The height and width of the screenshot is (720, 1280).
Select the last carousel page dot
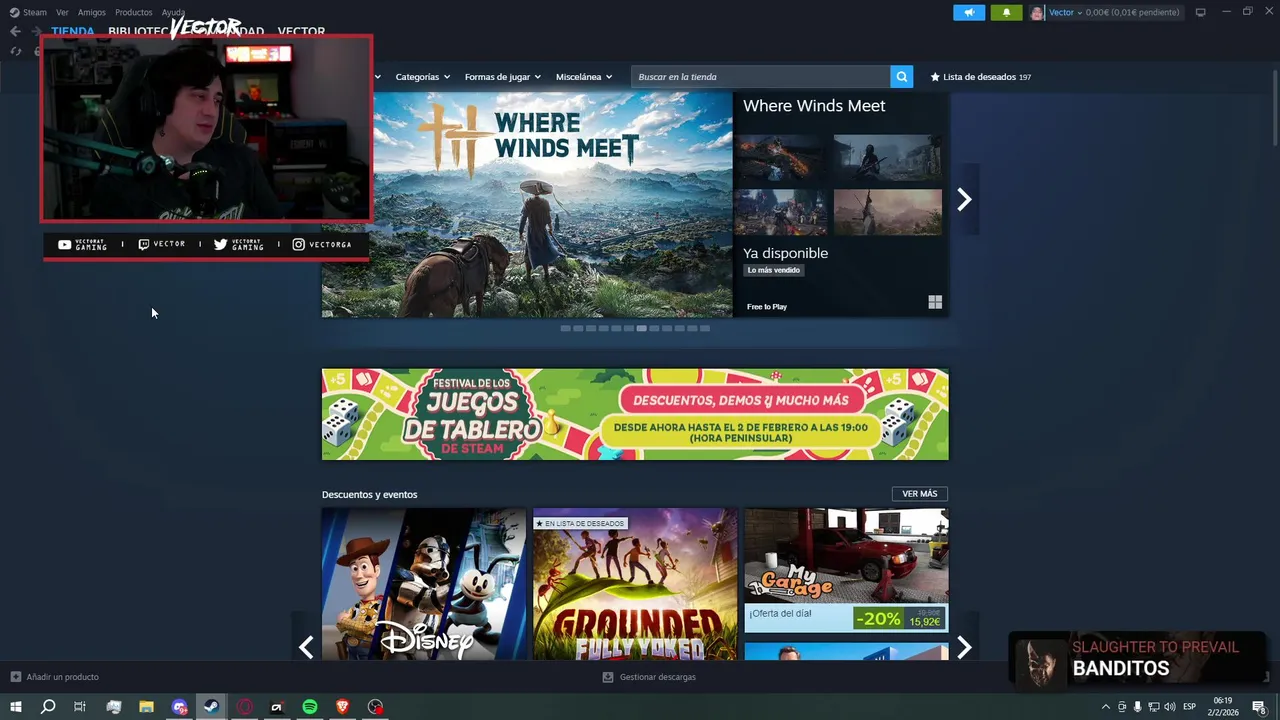[705, 328]
